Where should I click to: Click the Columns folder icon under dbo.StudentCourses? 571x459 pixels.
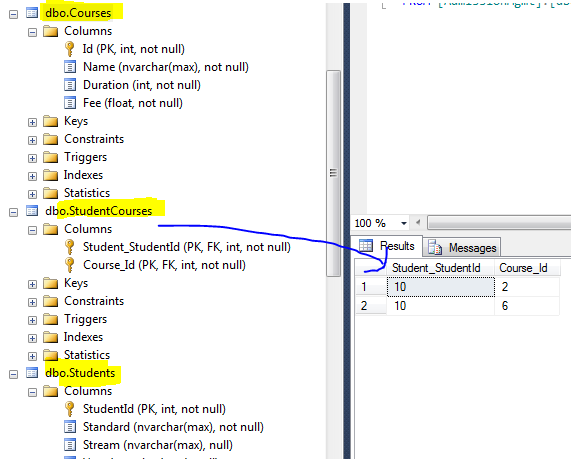coord(51,229)
